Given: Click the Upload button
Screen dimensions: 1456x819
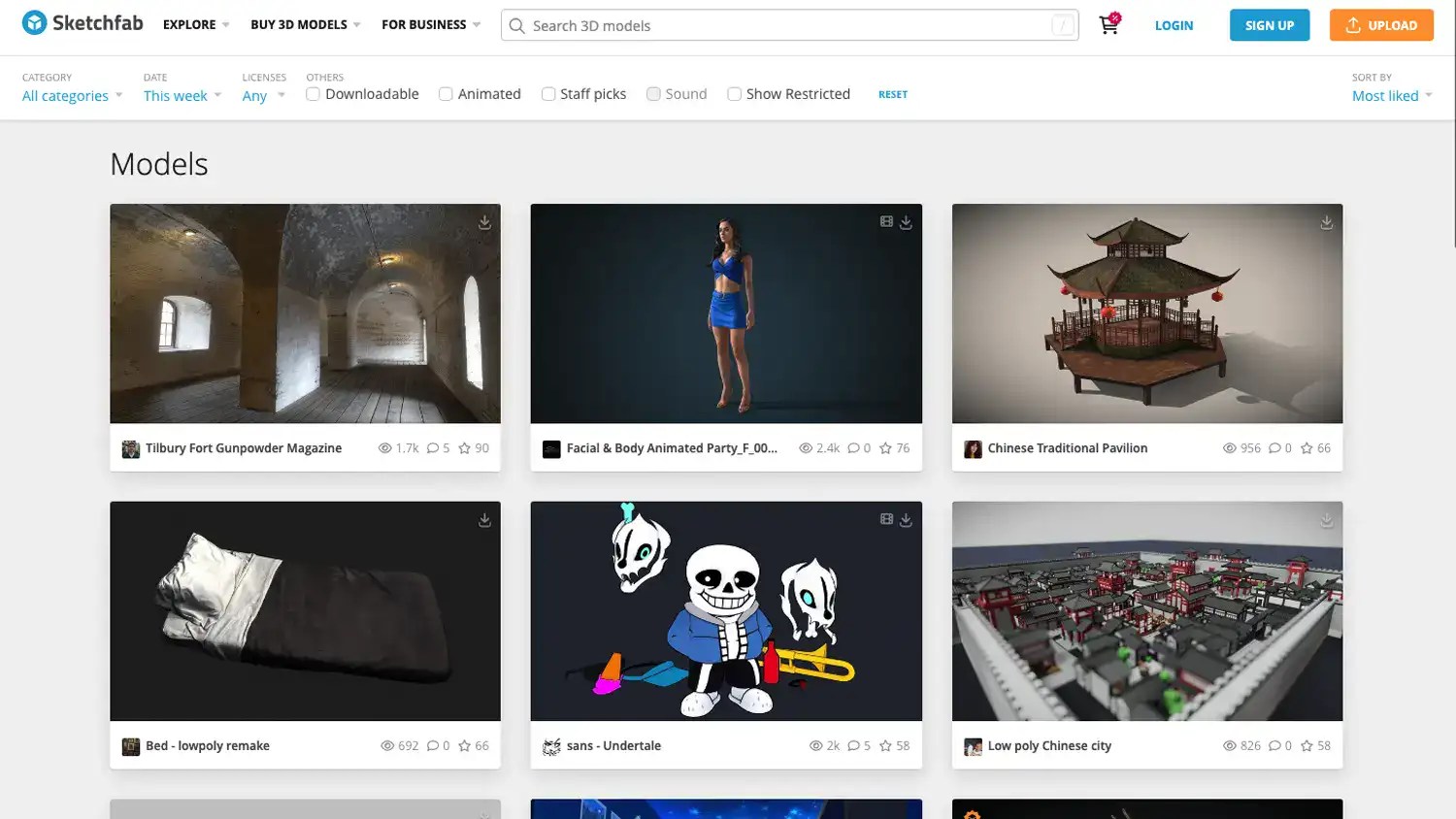Looking at the screenshot, I should click(x=1381, y=25).
